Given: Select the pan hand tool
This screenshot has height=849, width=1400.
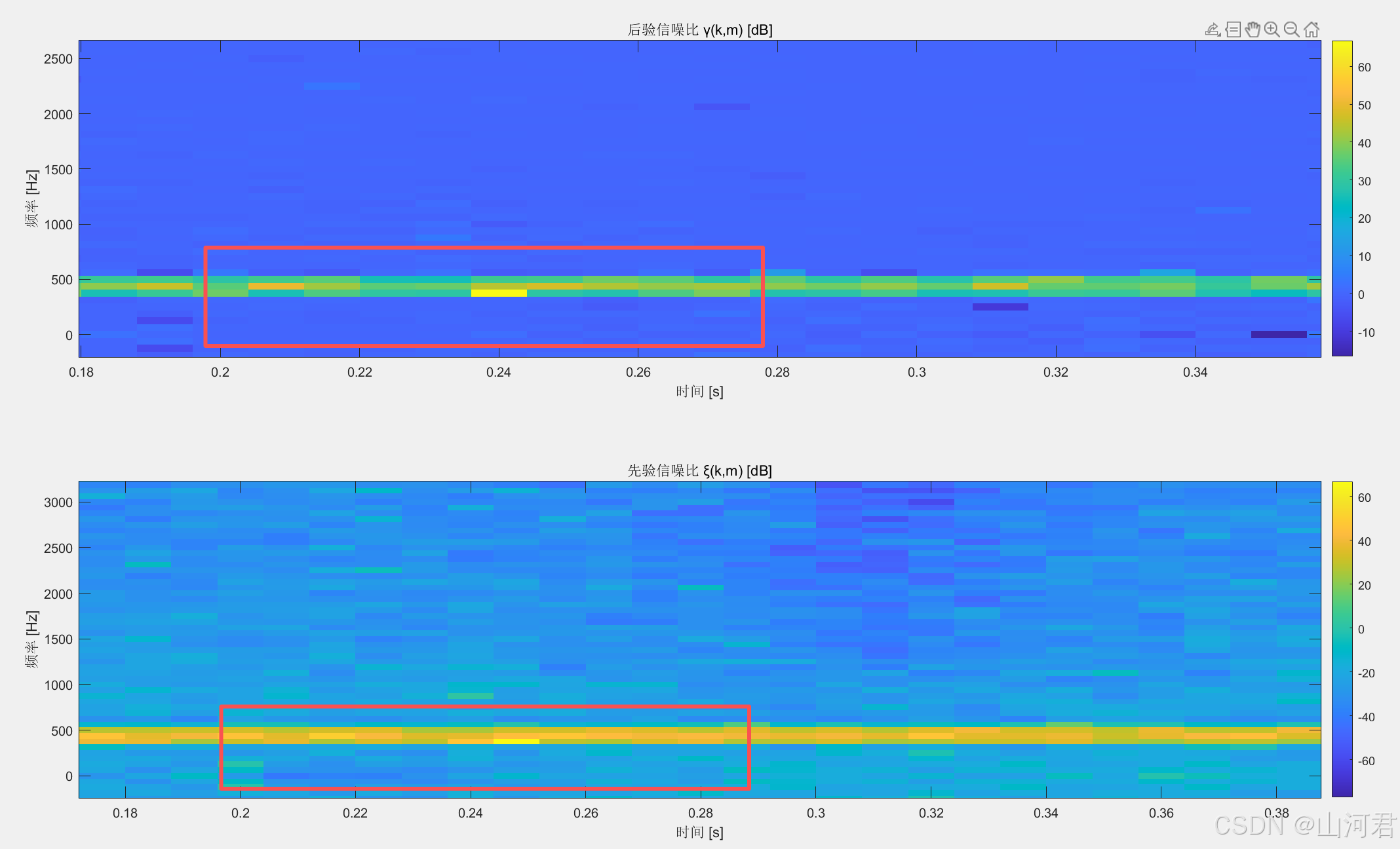Looking at the screenshot, I should point(1253,29).
